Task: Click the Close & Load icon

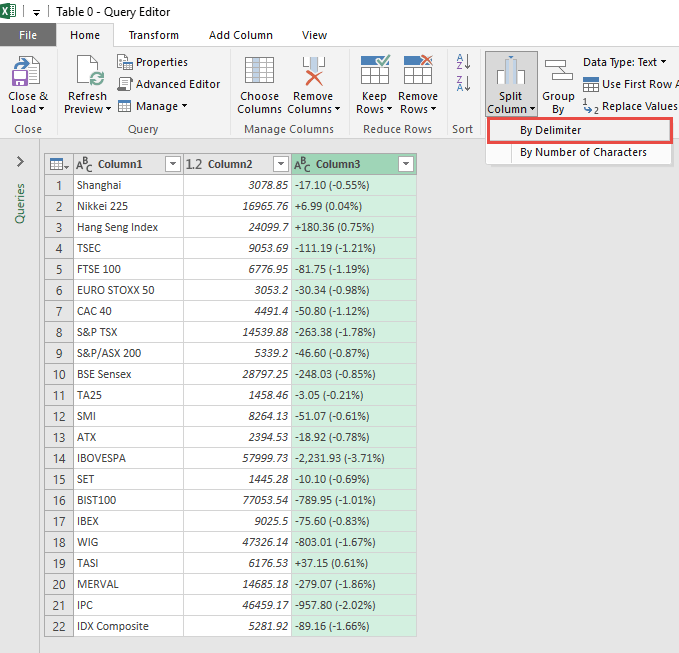Action: coord(26,71)
